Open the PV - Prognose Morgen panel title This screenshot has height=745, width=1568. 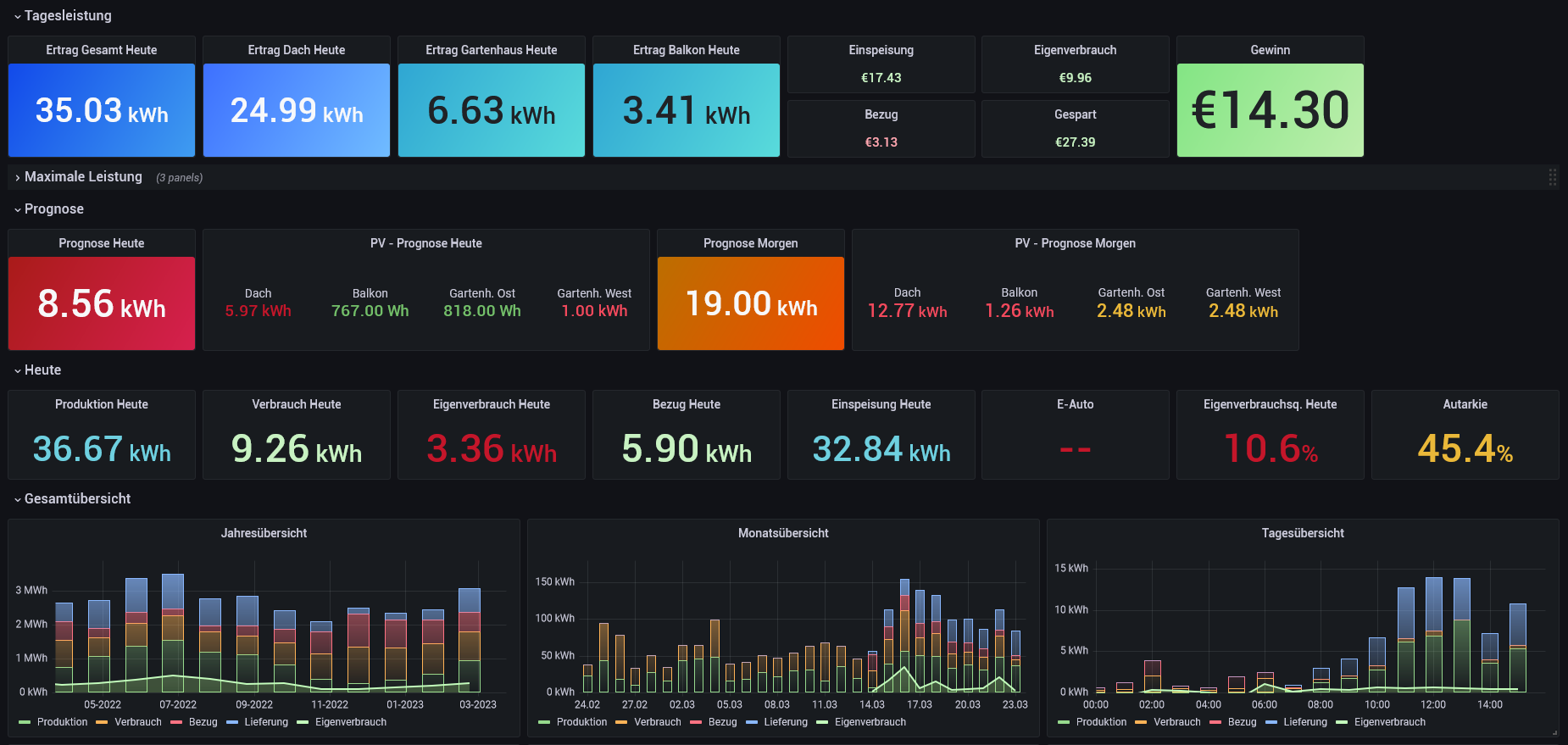point(1076,243)
